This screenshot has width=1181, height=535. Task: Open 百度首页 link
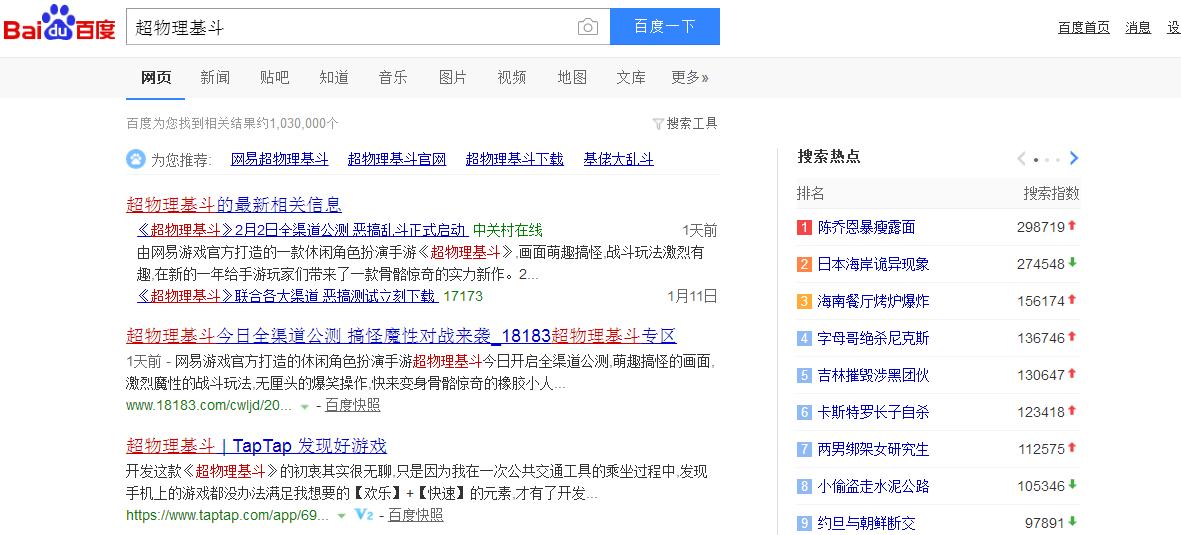coord(1084,27)
